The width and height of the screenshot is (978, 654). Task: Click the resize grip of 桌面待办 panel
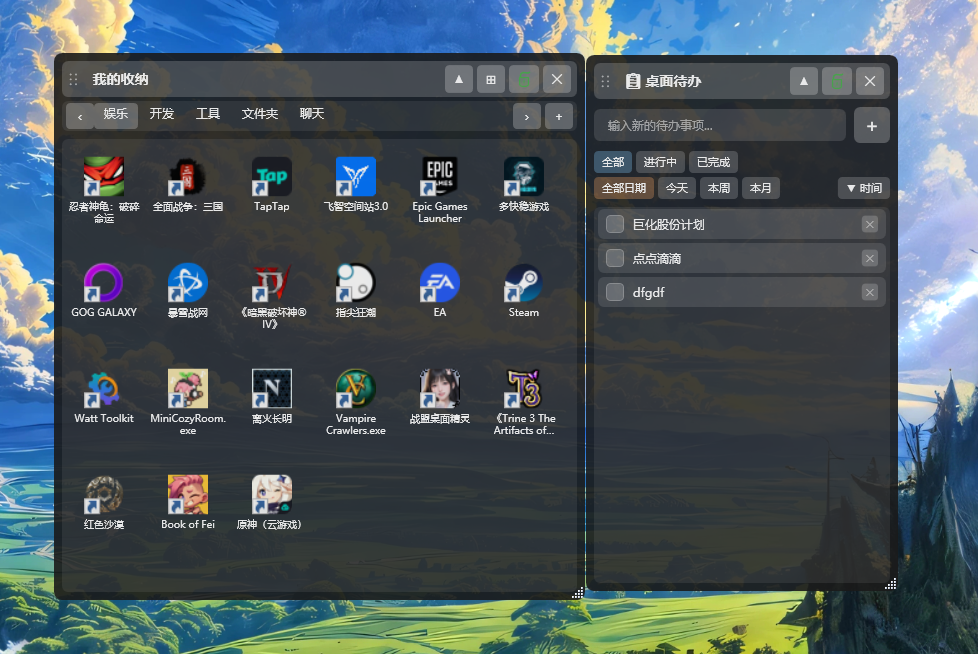tap(891, 584)
